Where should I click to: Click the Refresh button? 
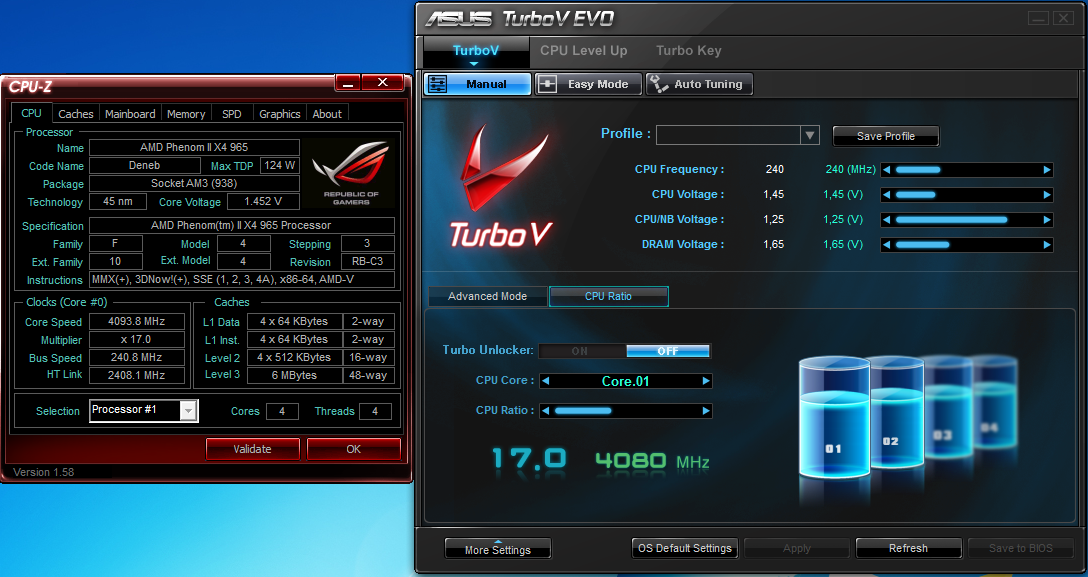pyautogui.click(x=908, y=548)
